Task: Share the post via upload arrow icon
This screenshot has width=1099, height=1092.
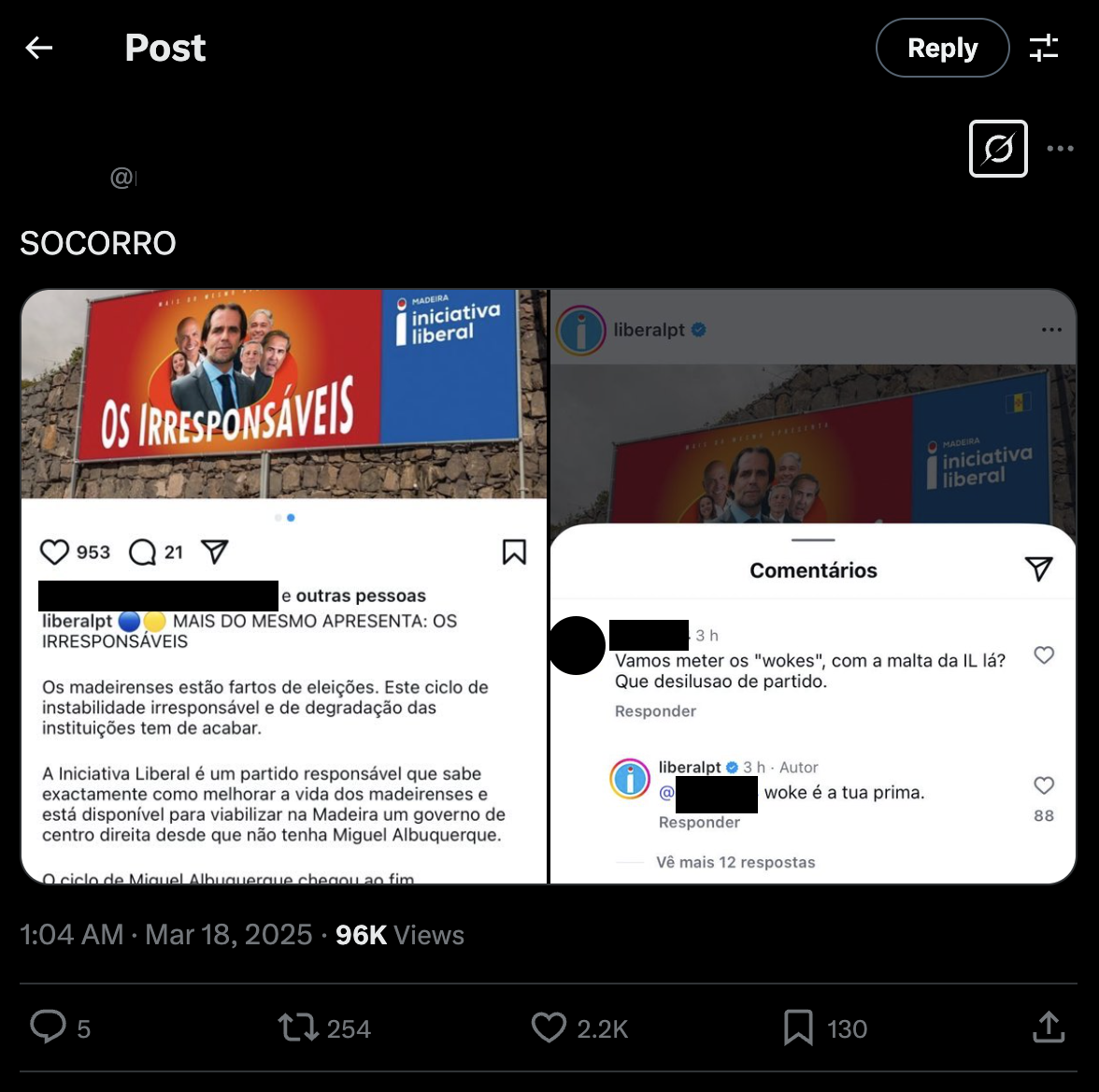Action: (x=1049, y=1027)
